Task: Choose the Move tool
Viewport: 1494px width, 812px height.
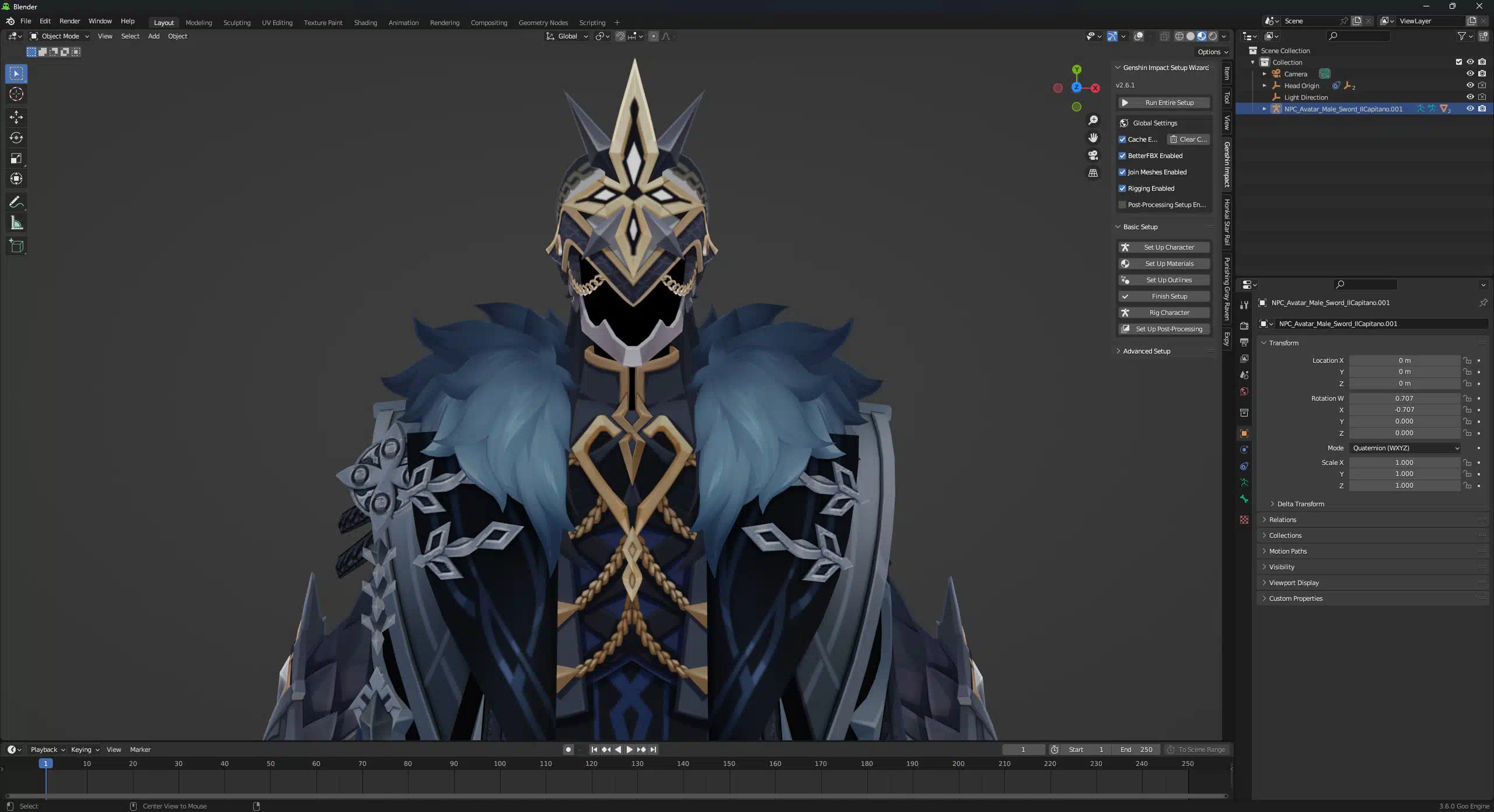Action: coord(16,117)
